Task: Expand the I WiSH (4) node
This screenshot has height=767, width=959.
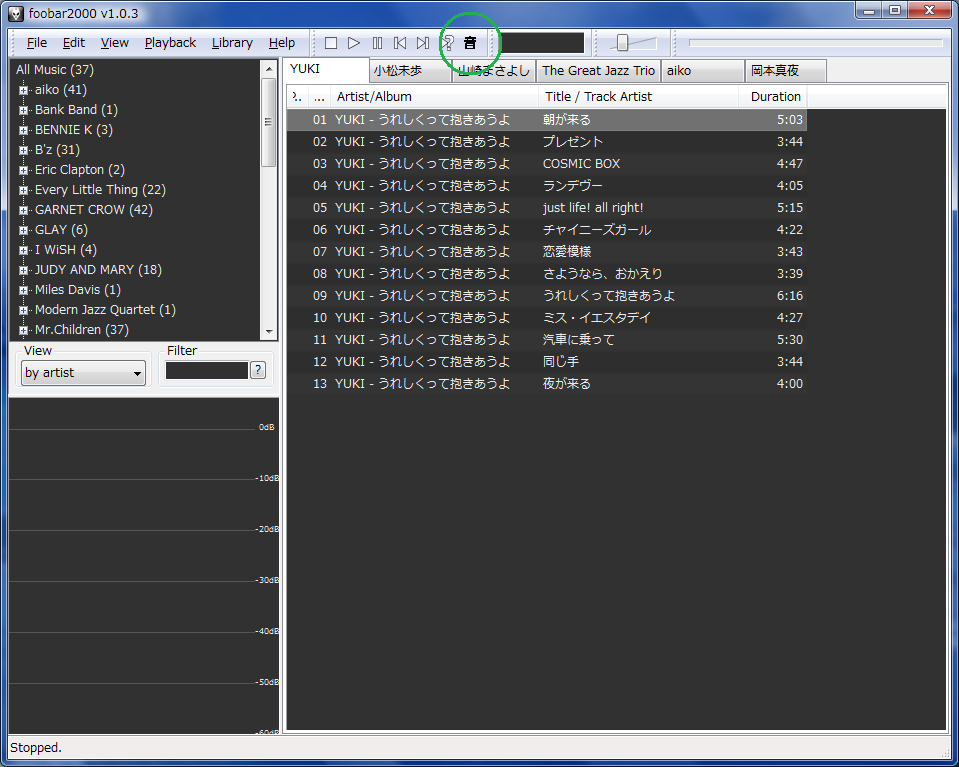Action: [23, 251]
